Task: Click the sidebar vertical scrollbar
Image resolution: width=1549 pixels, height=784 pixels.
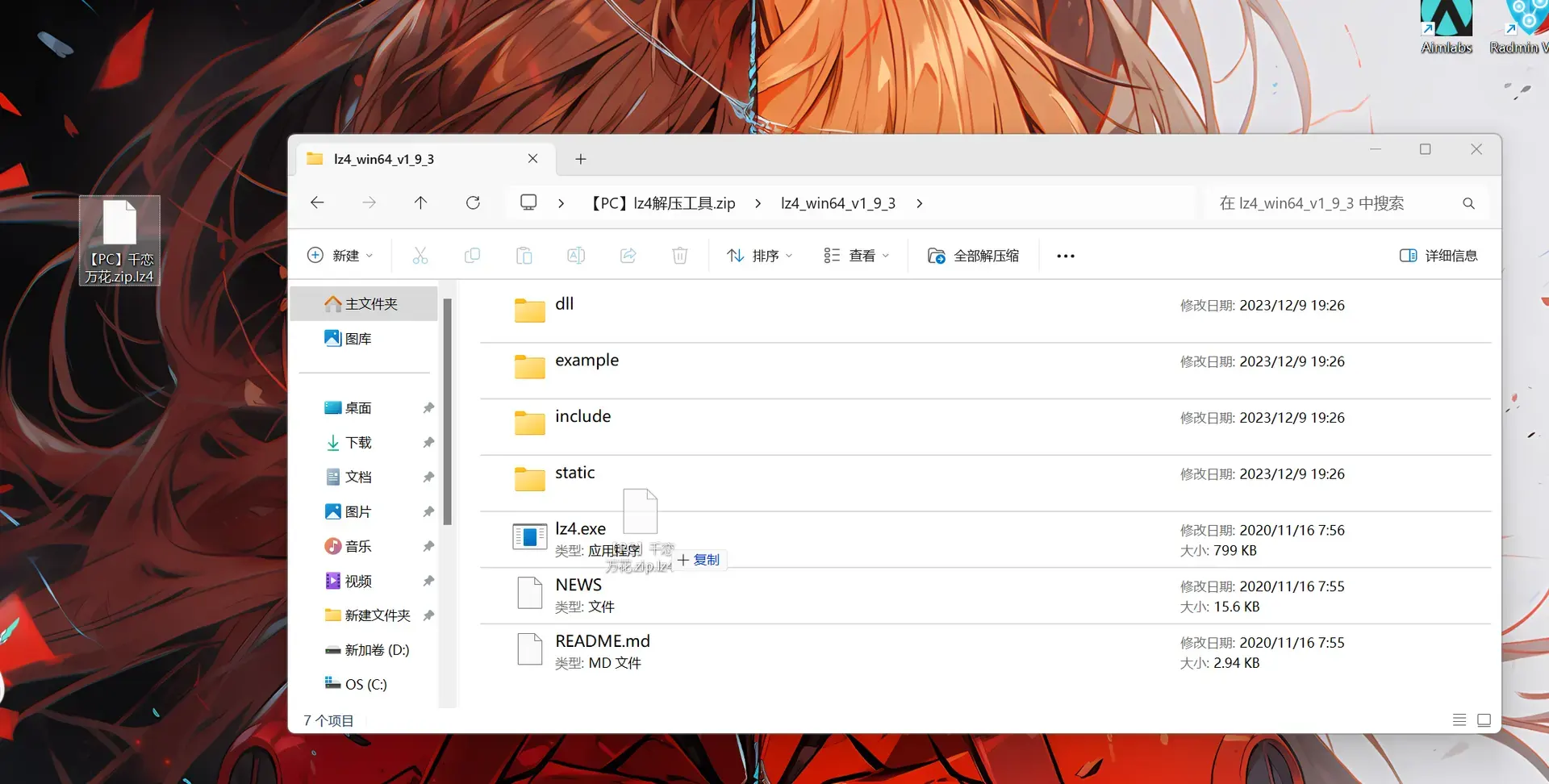Action: click(x=447, y=411)
